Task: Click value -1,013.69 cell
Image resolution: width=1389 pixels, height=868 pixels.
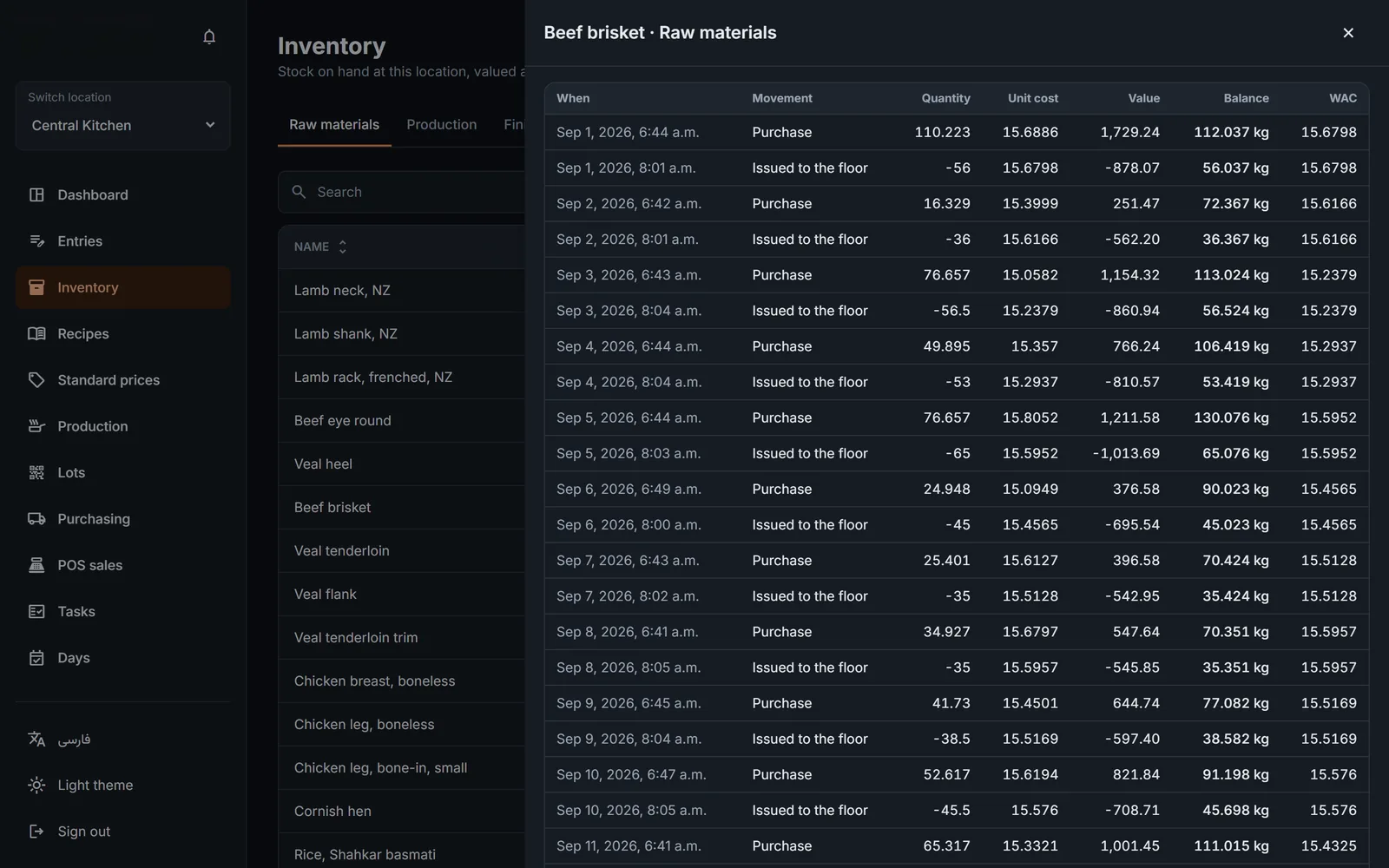Action: 1126,453
